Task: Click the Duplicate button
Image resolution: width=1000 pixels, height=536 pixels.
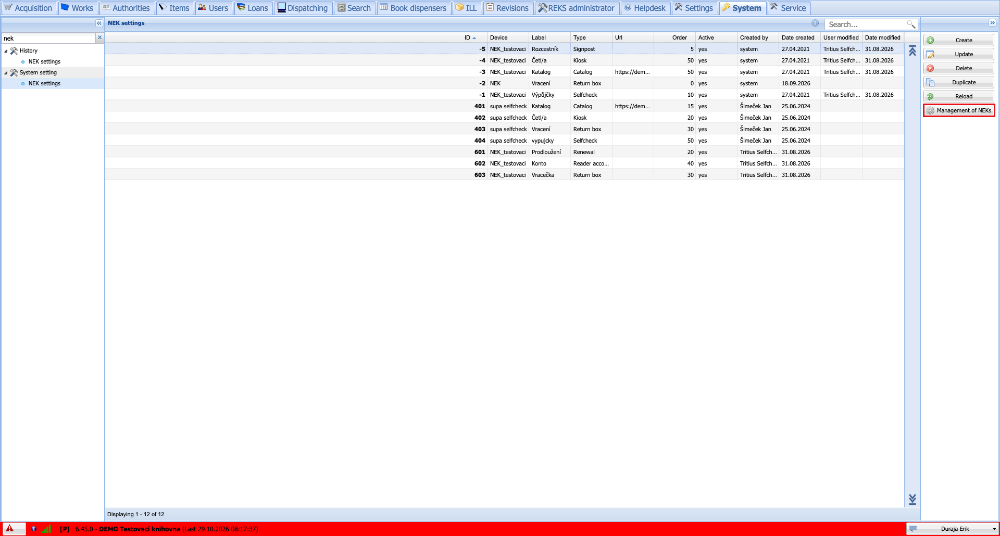Action: (x=959, y=82)
